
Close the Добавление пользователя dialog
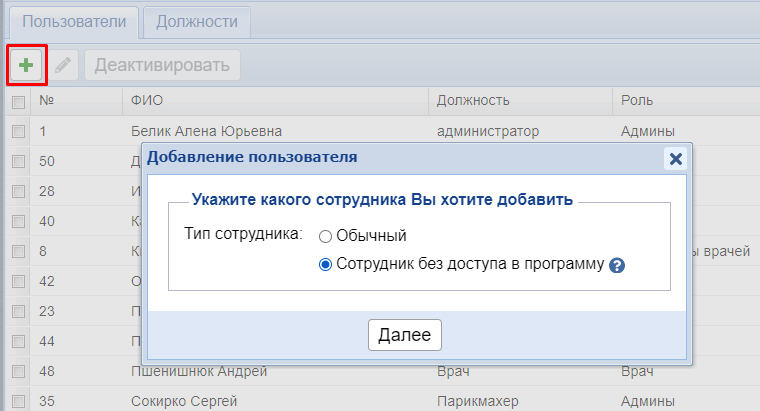(675, 158)
